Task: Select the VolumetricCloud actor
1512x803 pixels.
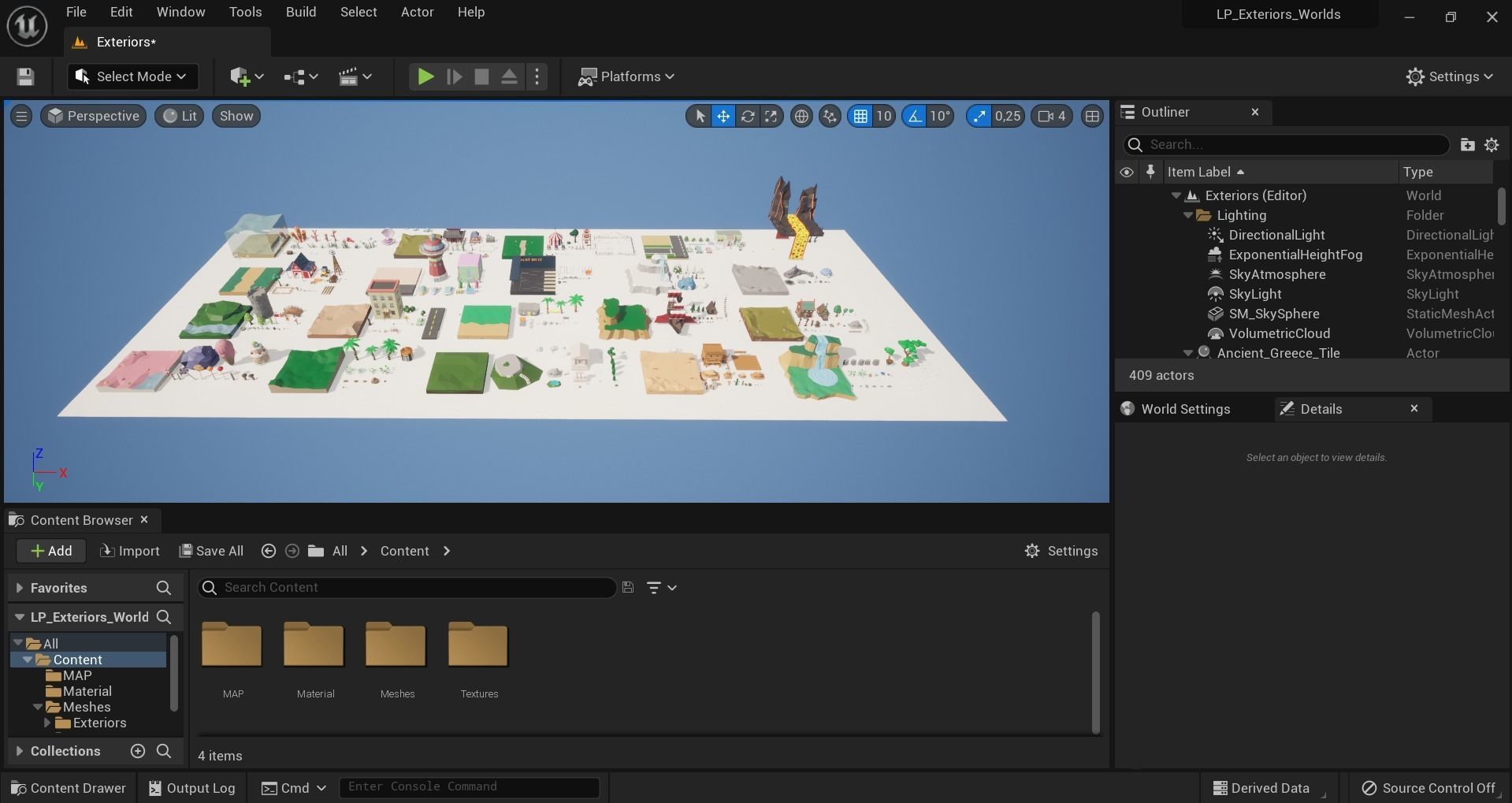Action: tap(1279, 333)
